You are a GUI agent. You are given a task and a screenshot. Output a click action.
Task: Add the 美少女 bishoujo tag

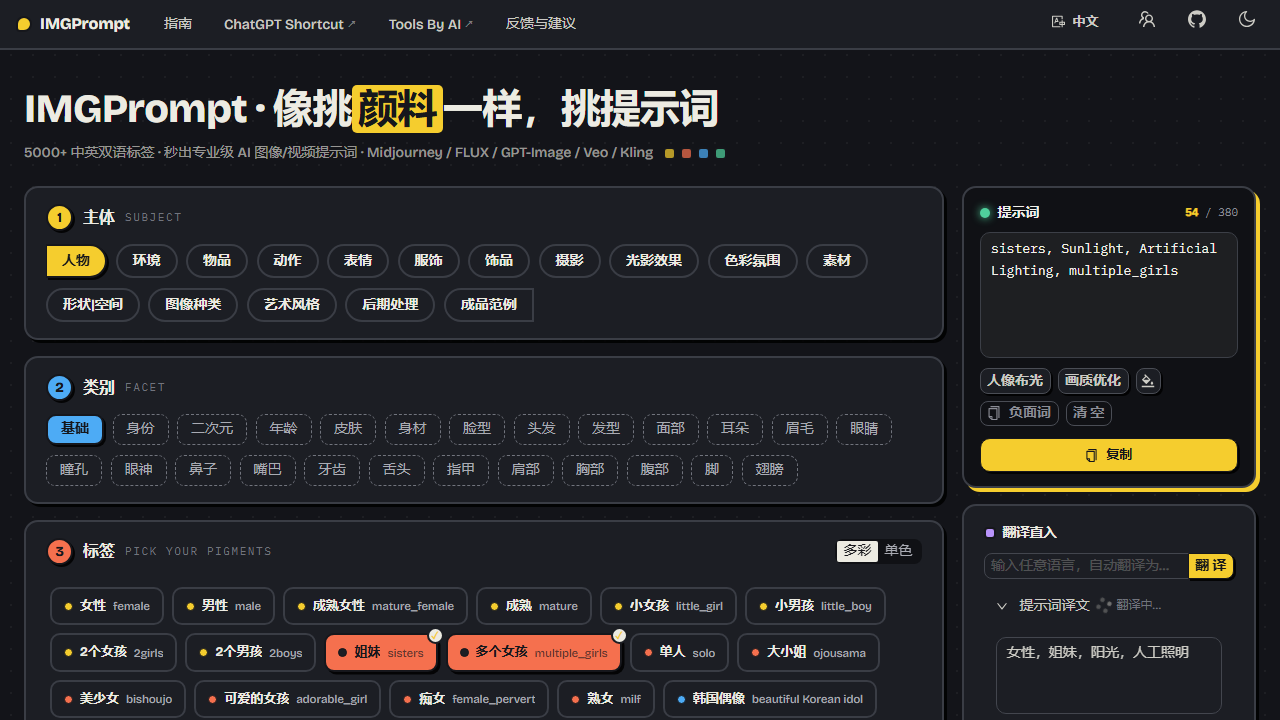[x=119, y=699]
